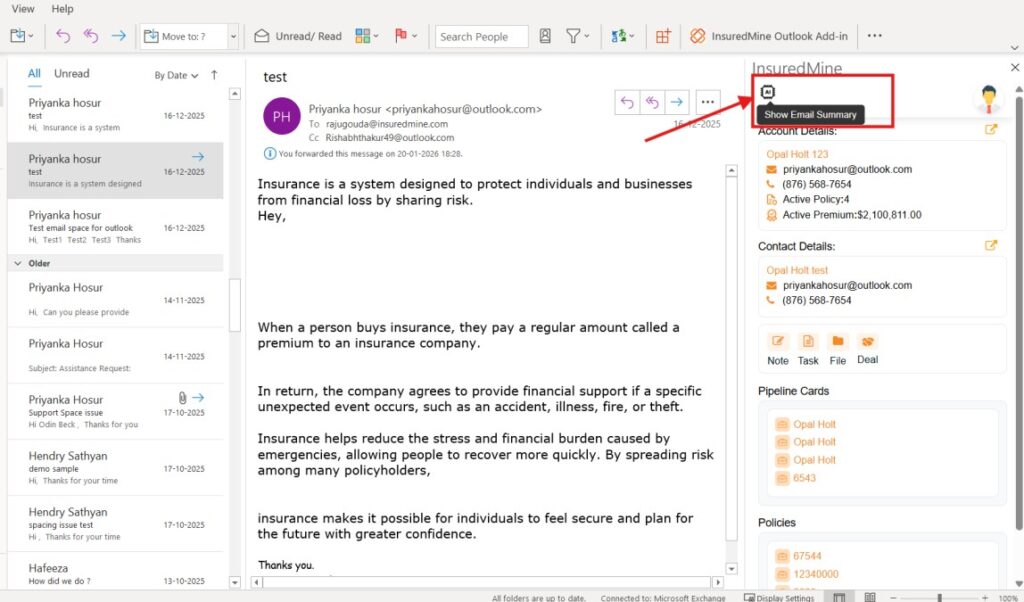Open the View menu

point(22,9)
